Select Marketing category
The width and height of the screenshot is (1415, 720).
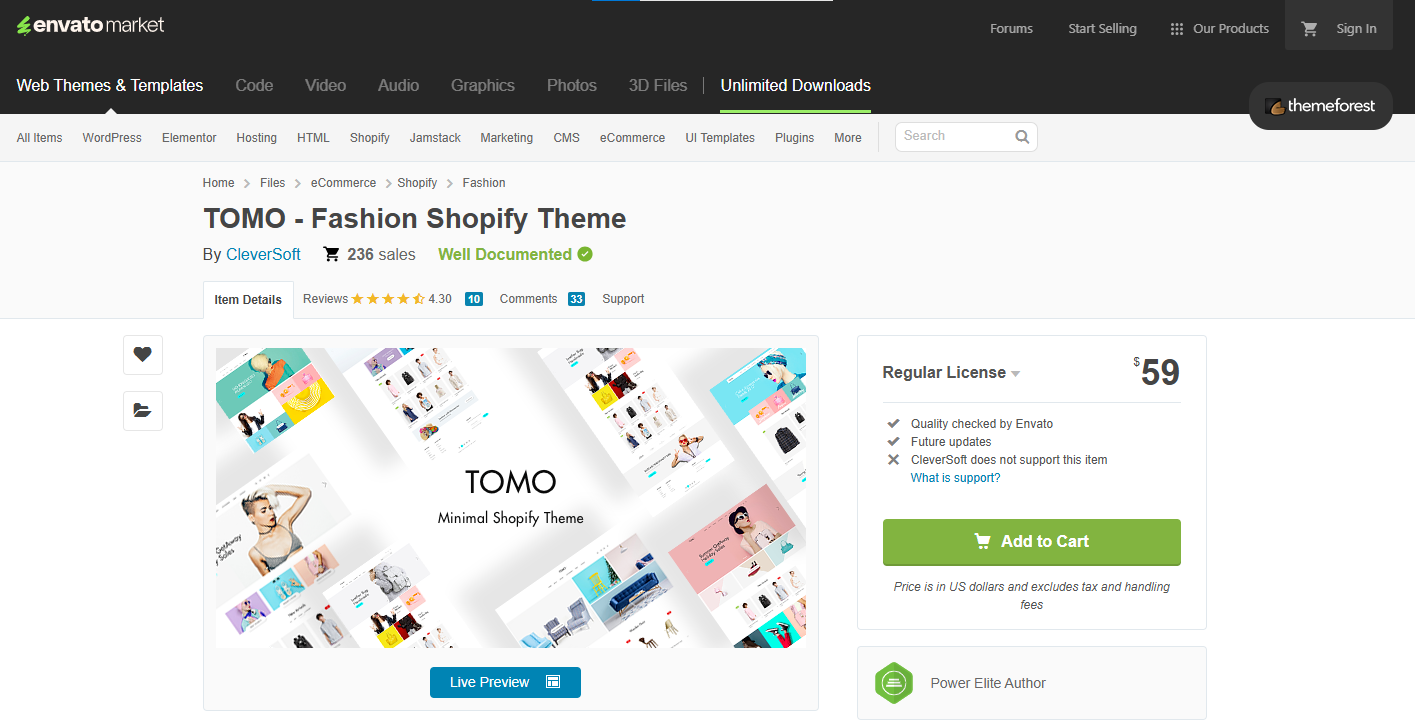[x=506, y=138]
